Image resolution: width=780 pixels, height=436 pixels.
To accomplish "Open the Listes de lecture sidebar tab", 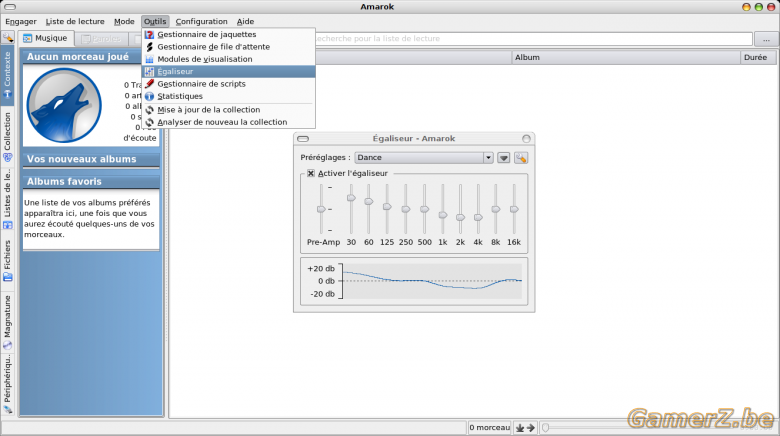I will tap(7, 199).
